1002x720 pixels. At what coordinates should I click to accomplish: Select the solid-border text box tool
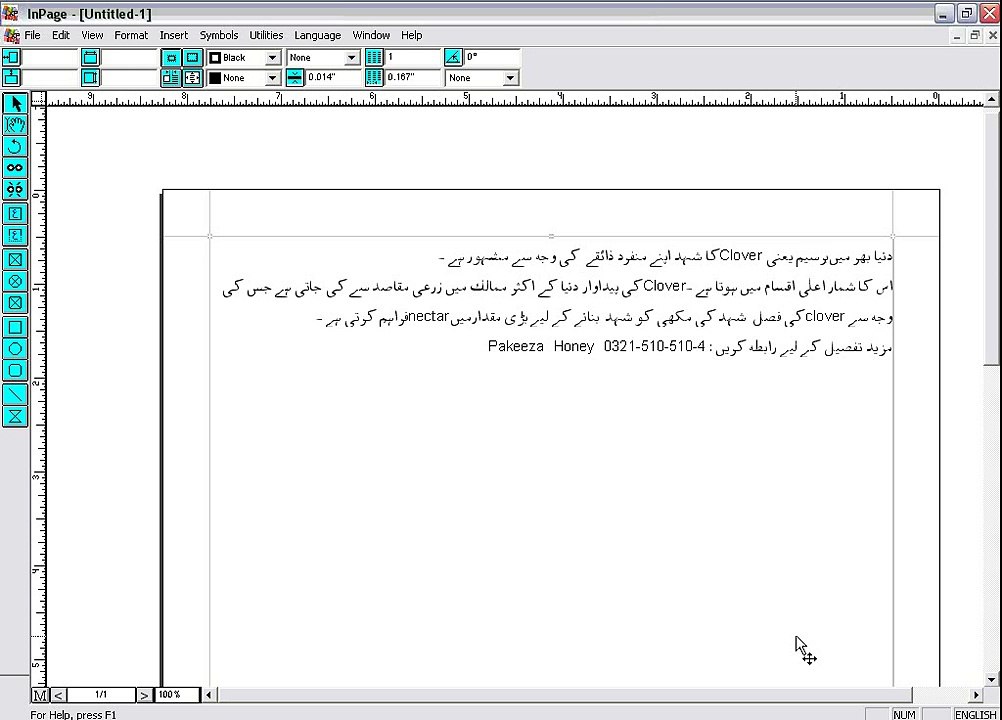click(x=15, y=213)
